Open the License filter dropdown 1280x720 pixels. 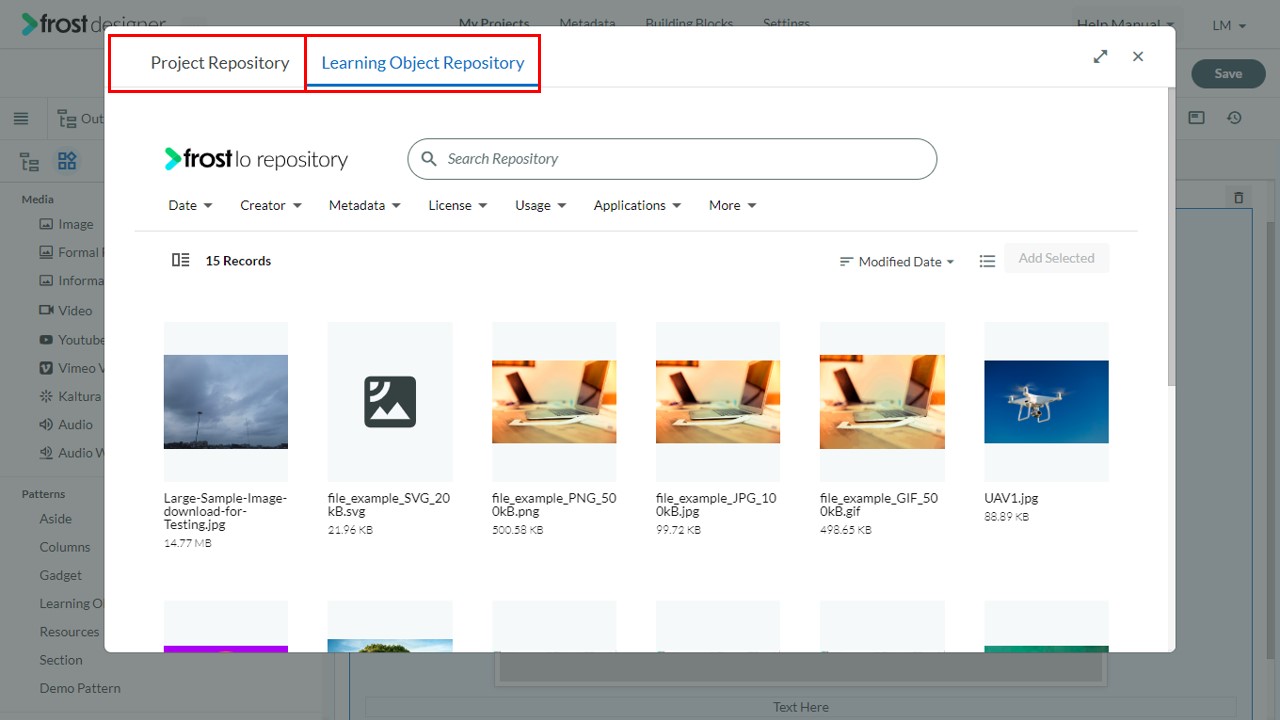coord(457,205)
